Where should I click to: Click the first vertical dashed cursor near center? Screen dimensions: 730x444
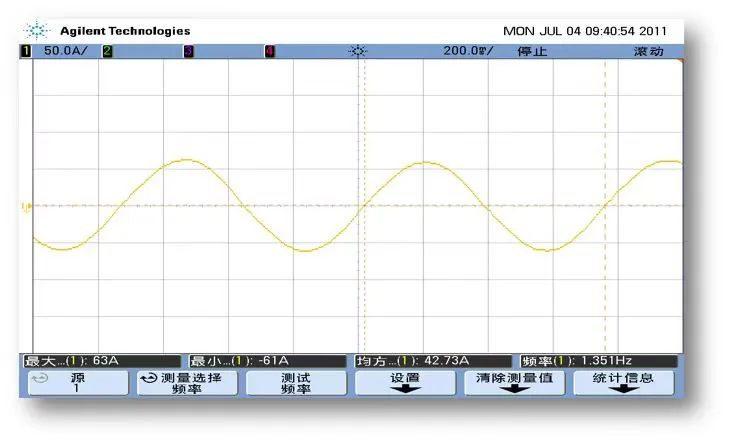tap(365, 205)
